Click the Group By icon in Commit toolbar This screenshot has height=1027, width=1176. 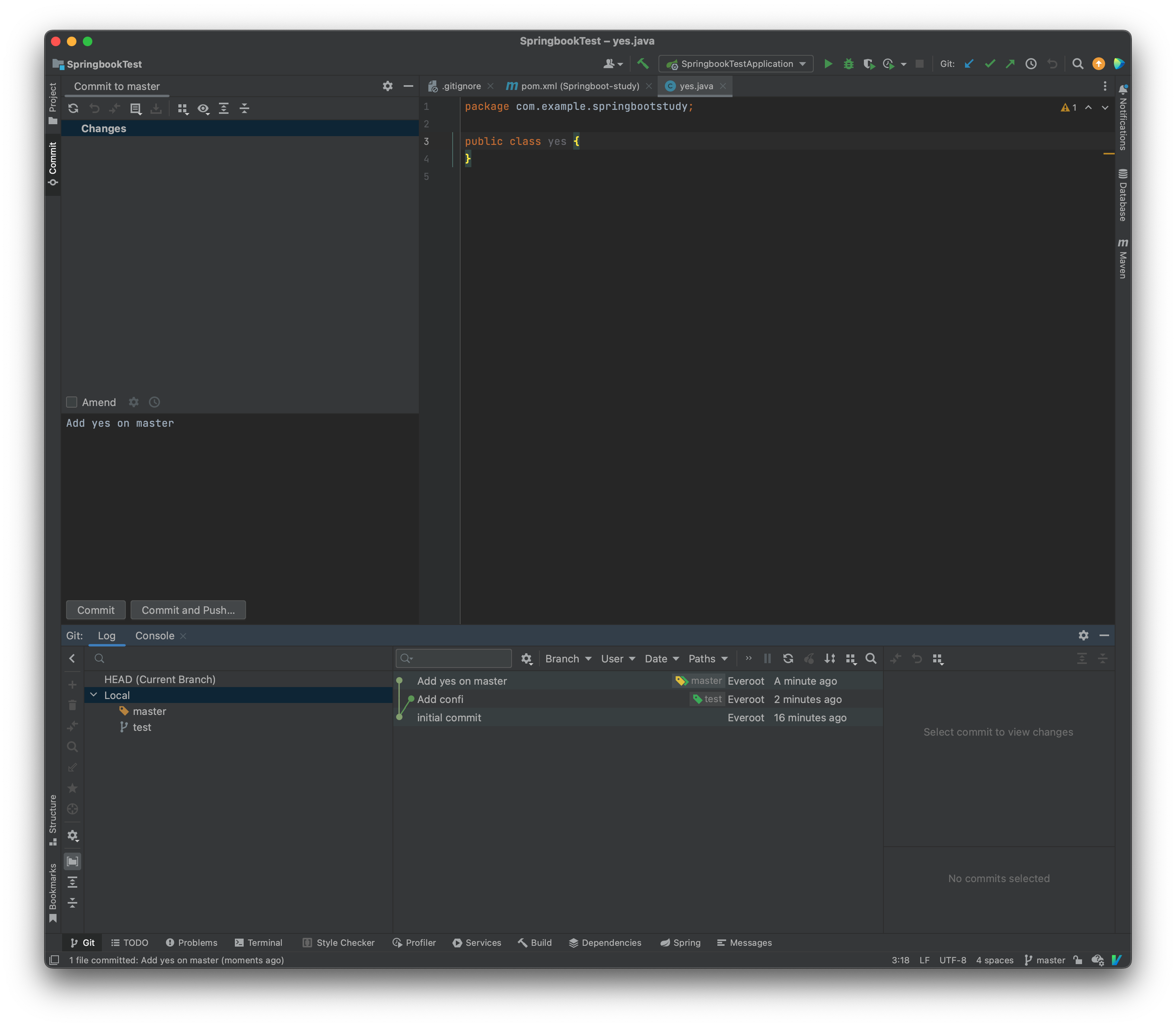point(182,108)
